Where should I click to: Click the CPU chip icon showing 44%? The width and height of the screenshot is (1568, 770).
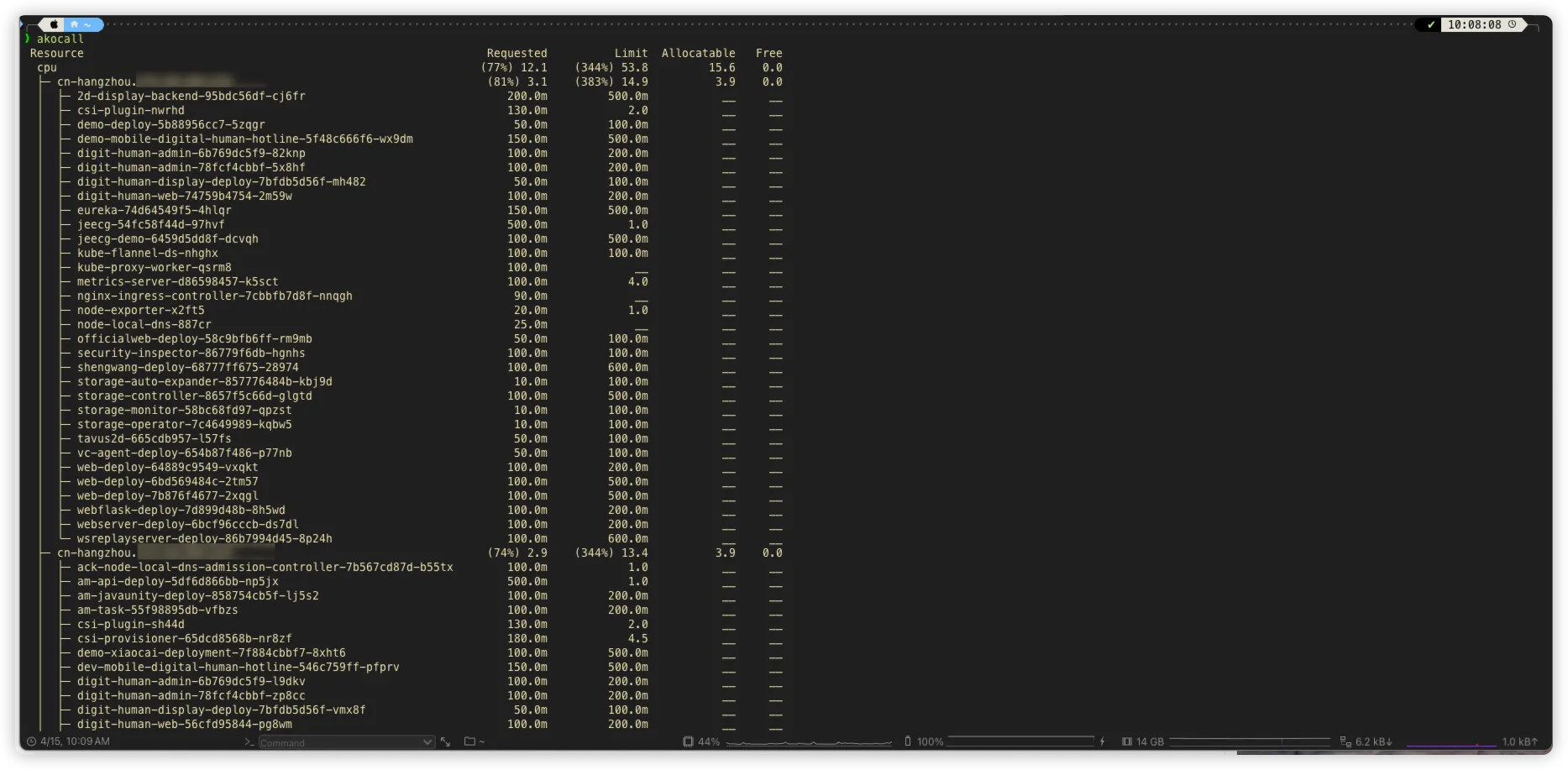click(x=688, y=741)
